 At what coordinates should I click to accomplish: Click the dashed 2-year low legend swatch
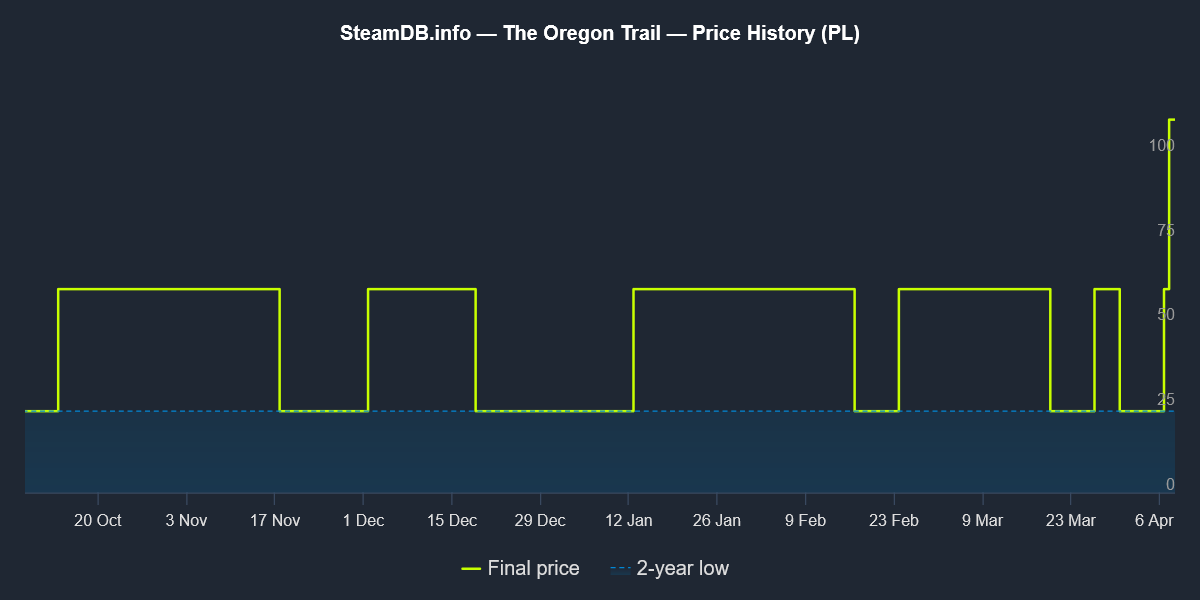[620, 569]
